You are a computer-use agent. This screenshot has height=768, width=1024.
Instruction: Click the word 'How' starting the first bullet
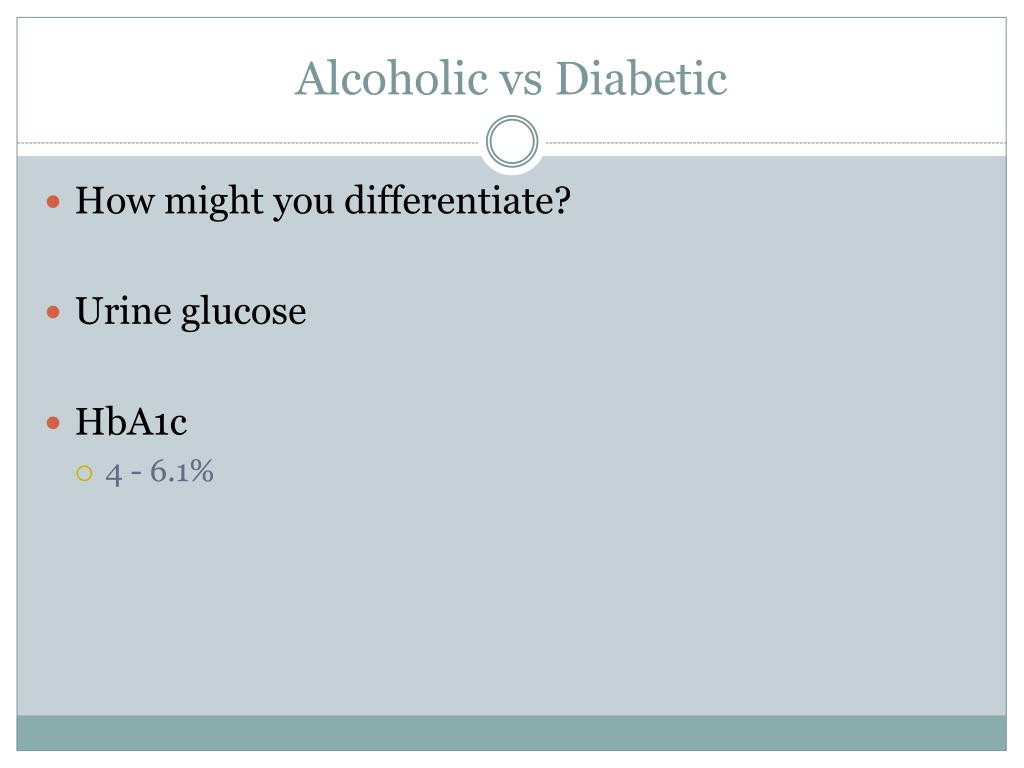pos(115,200)
